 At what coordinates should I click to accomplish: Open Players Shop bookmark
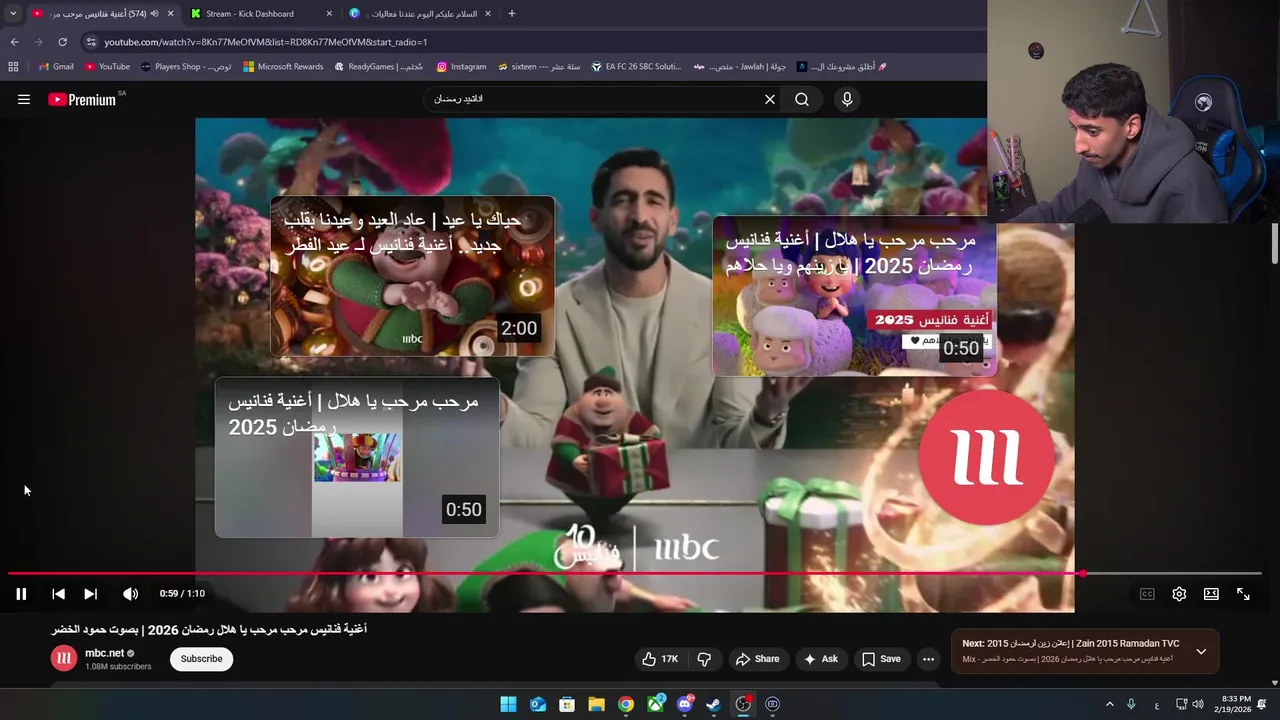pos(187,67)
